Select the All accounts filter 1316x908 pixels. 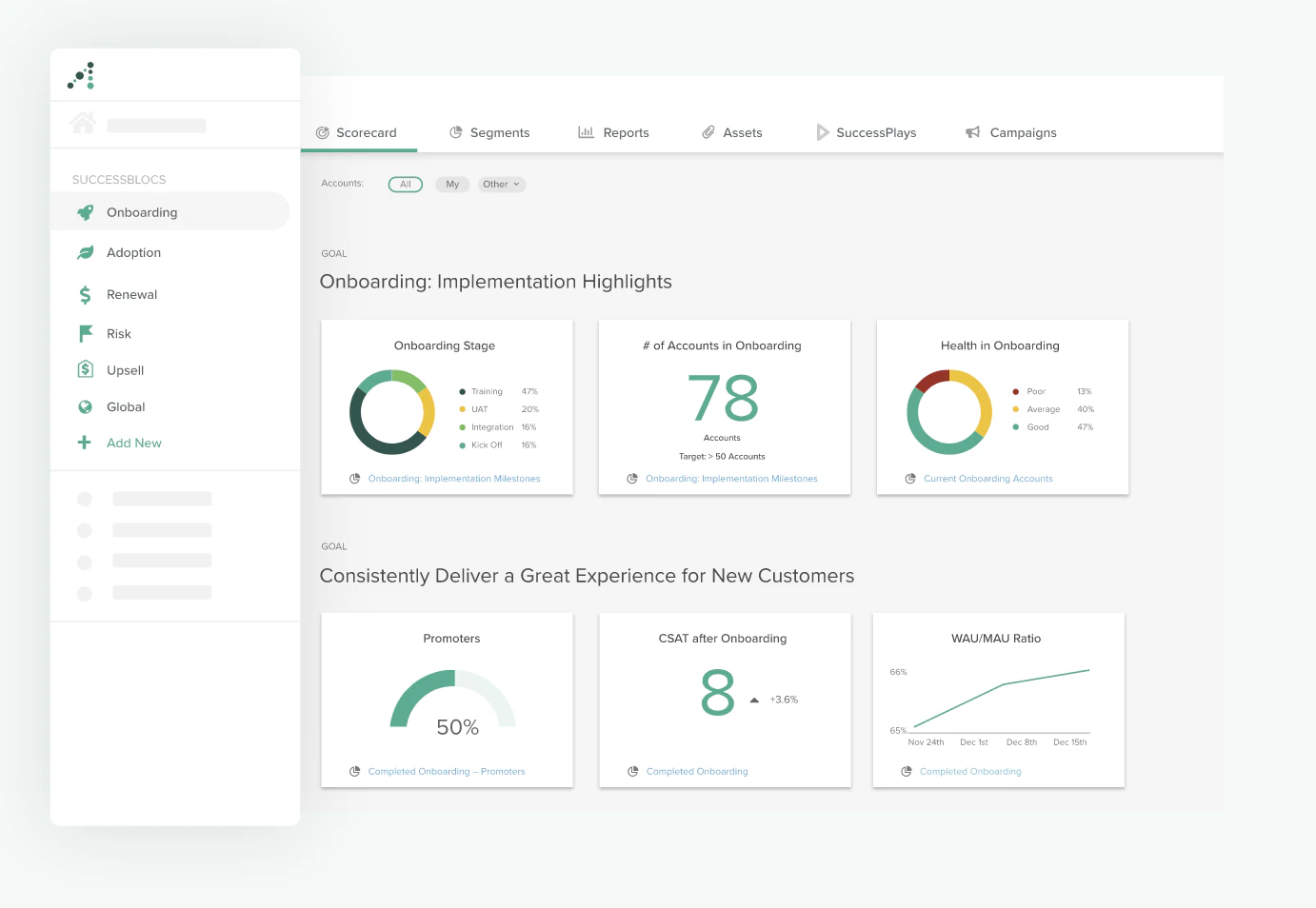coord(405,185)
